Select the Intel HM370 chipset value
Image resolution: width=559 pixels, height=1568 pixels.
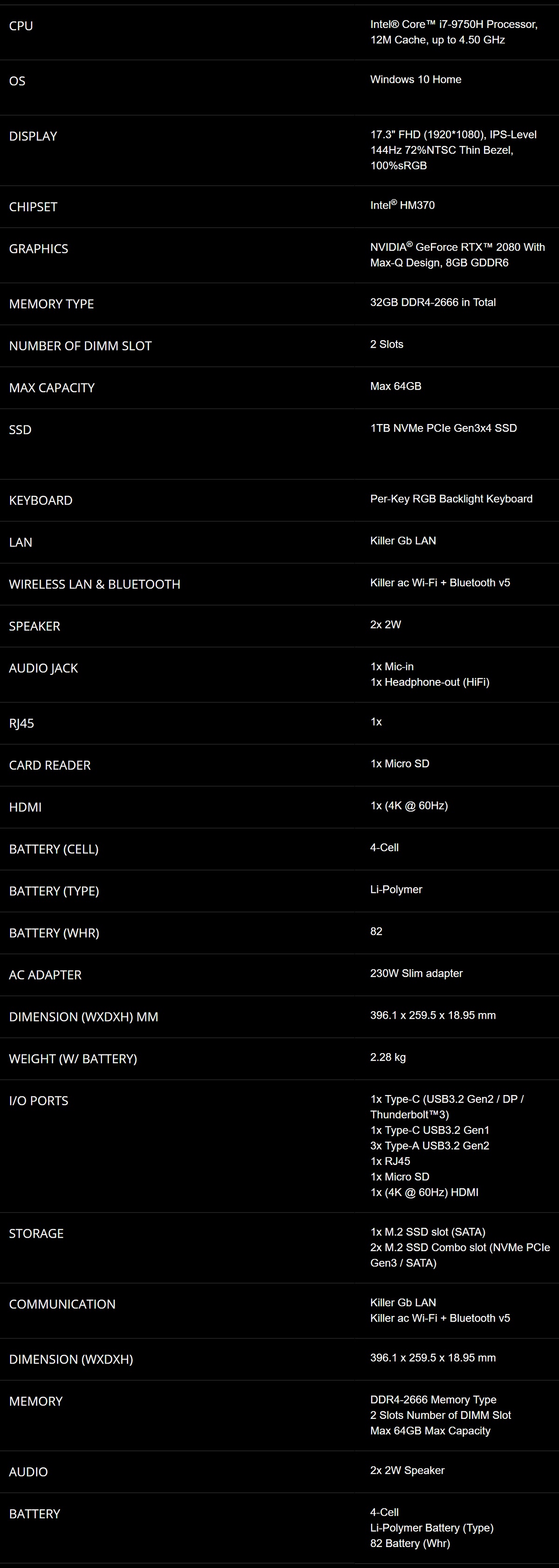[402, 205]
